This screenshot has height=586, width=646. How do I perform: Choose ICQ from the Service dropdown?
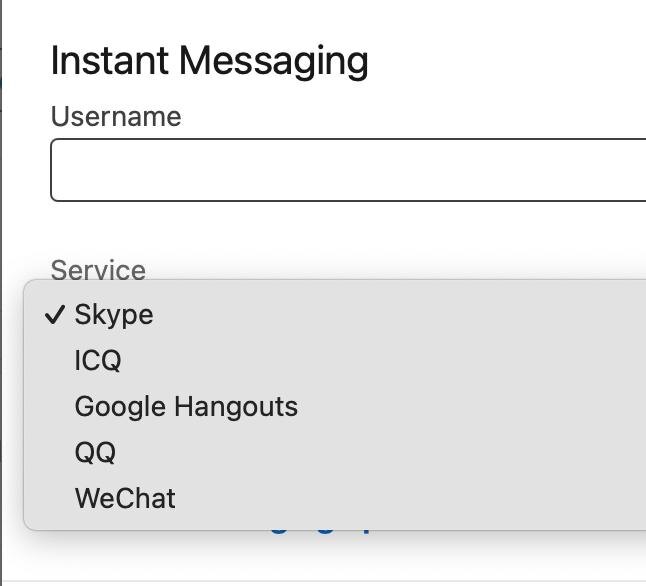tap(98, 361)
